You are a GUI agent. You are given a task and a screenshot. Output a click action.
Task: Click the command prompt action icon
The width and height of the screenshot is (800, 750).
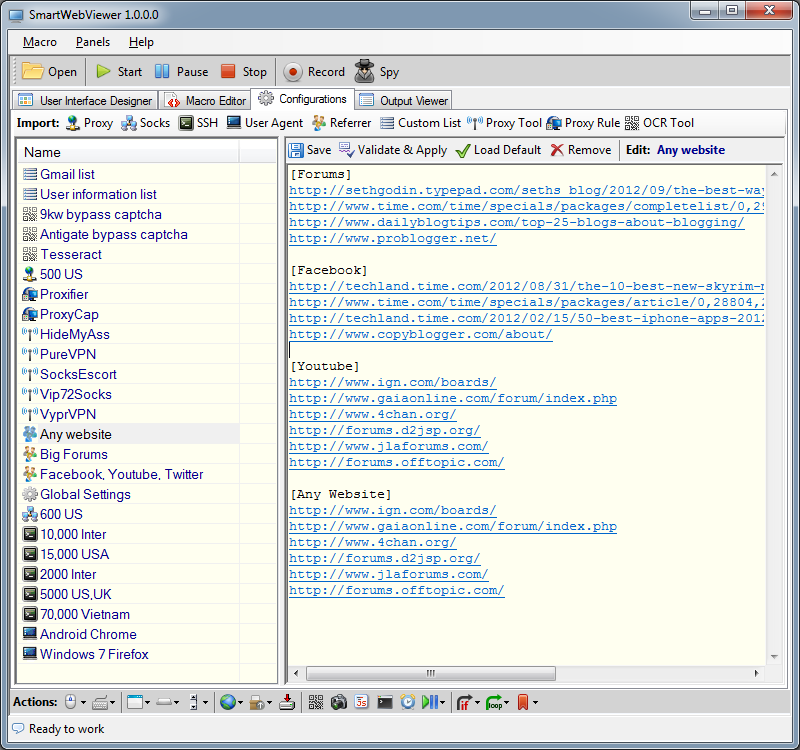tap(385, 702)
